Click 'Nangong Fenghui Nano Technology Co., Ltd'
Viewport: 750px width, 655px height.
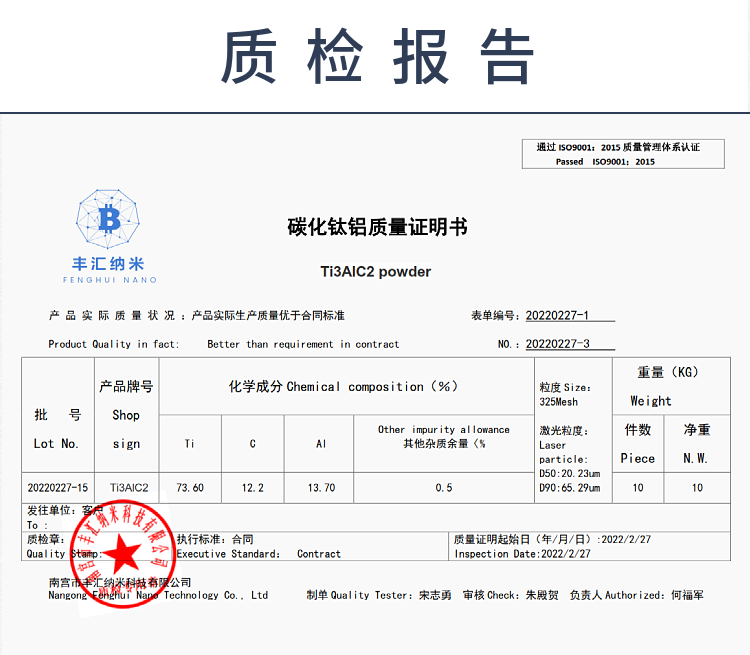coord(158,595)
